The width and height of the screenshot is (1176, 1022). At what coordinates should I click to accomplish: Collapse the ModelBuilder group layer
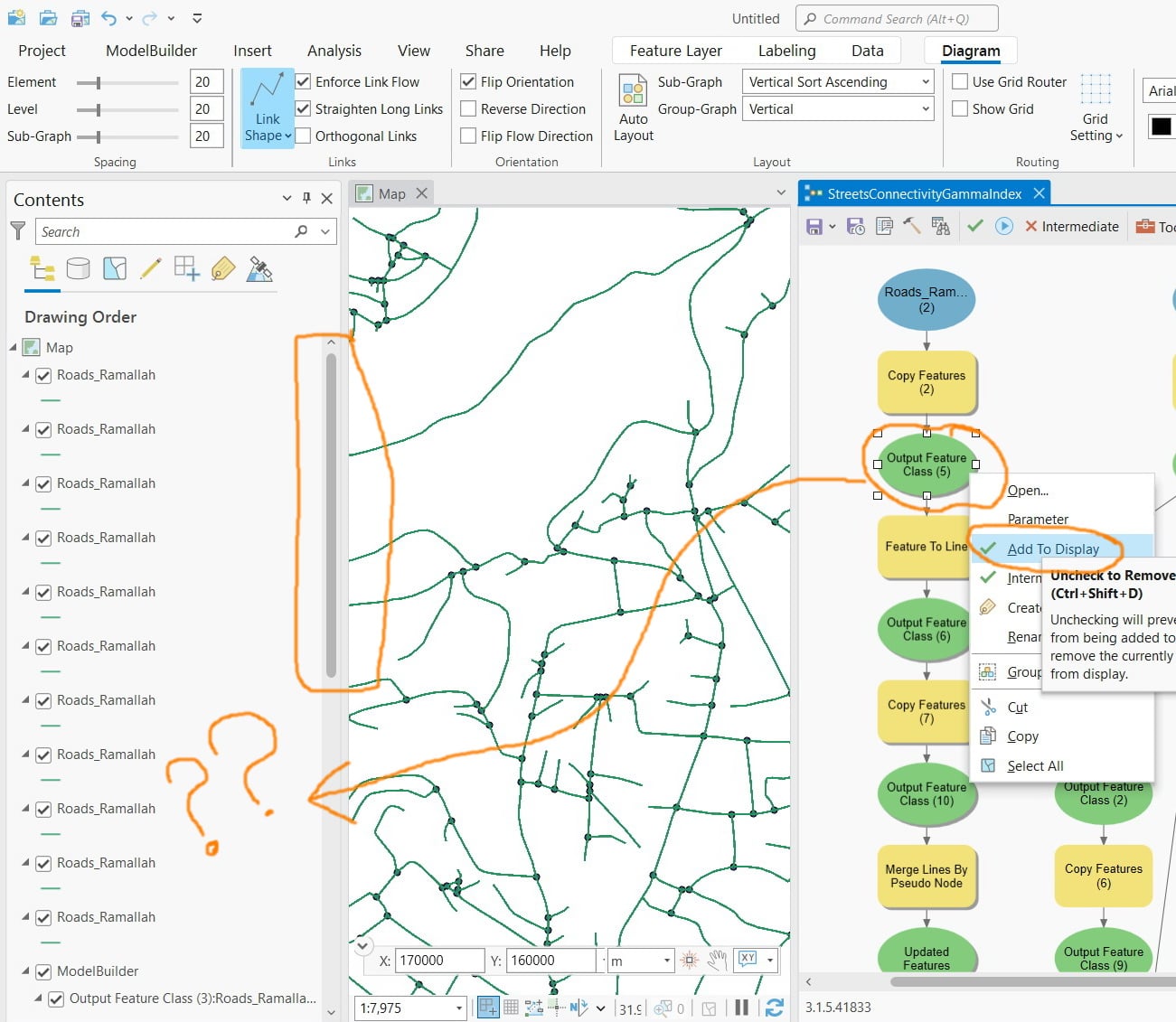click(x=26, y=971)
